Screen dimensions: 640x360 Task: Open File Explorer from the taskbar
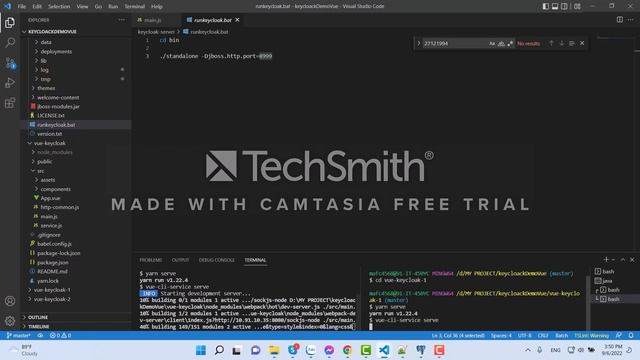coord(274,350)
